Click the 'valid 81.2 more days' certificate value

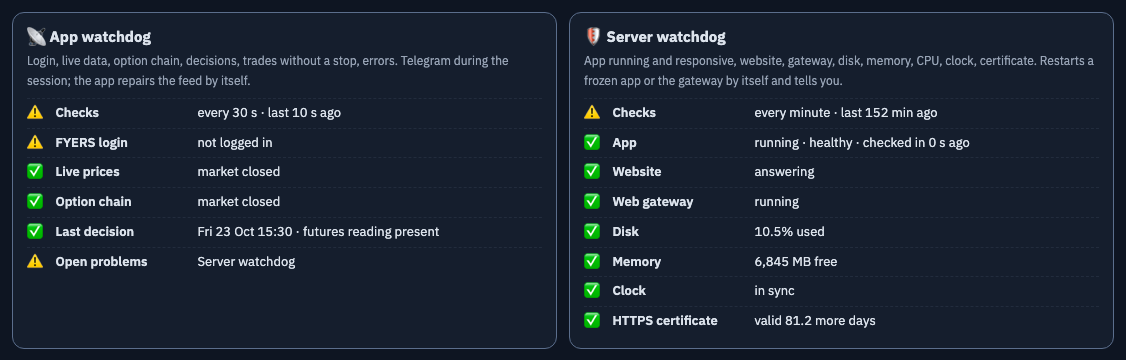814,320
